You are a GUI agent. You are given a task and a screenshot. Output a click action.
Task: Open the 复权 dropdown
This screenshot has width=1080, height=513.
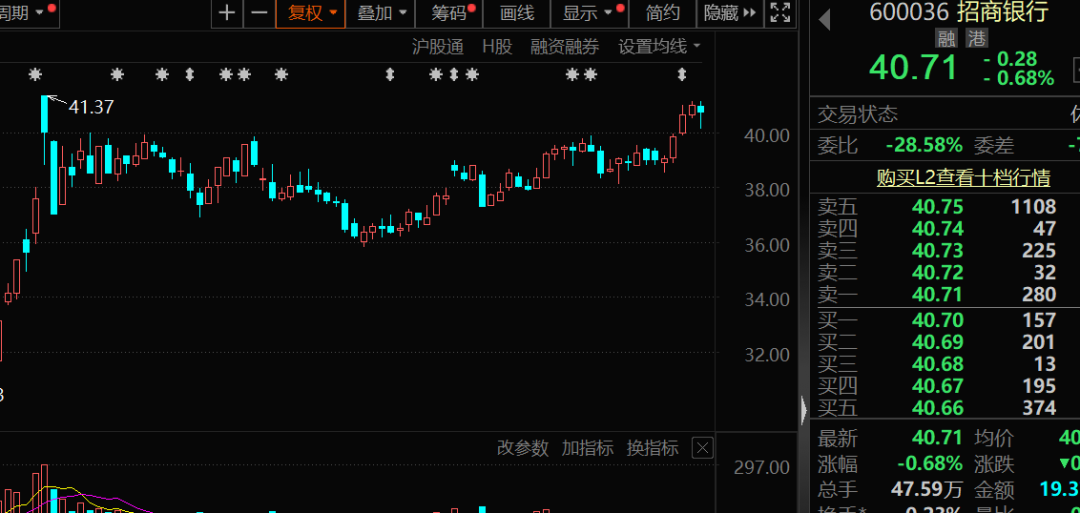pyautogui.click(x=310, y=13)
